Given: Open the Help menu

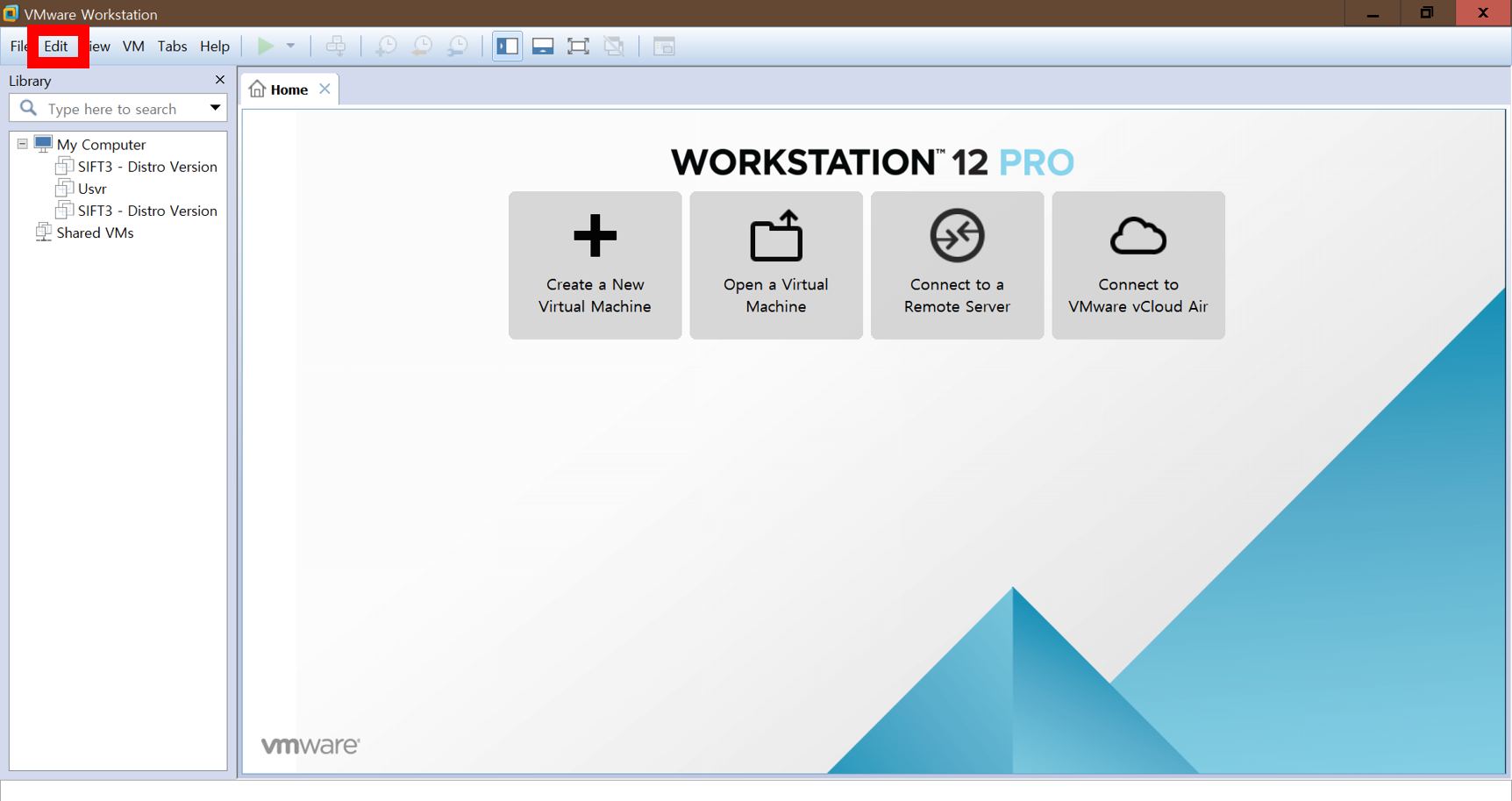Looking at the screenshot, I should click(x=215, y=46).
